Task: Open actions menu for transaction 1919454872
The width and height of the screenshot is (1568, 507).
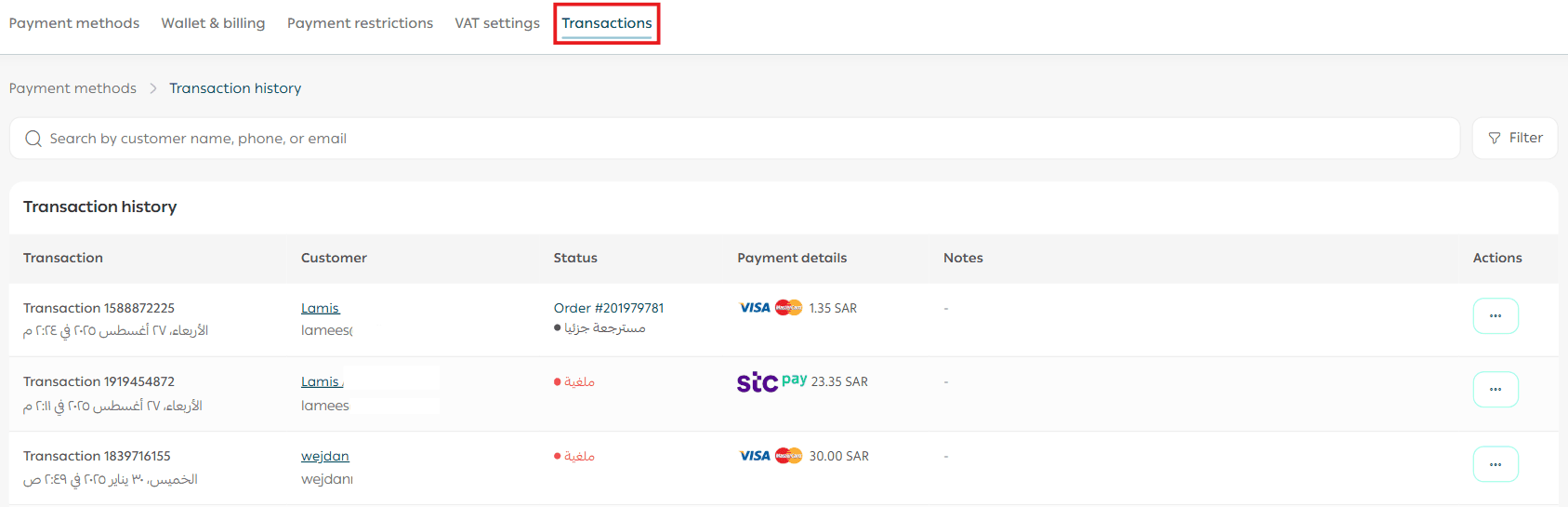Action: tap(1496, 390)
